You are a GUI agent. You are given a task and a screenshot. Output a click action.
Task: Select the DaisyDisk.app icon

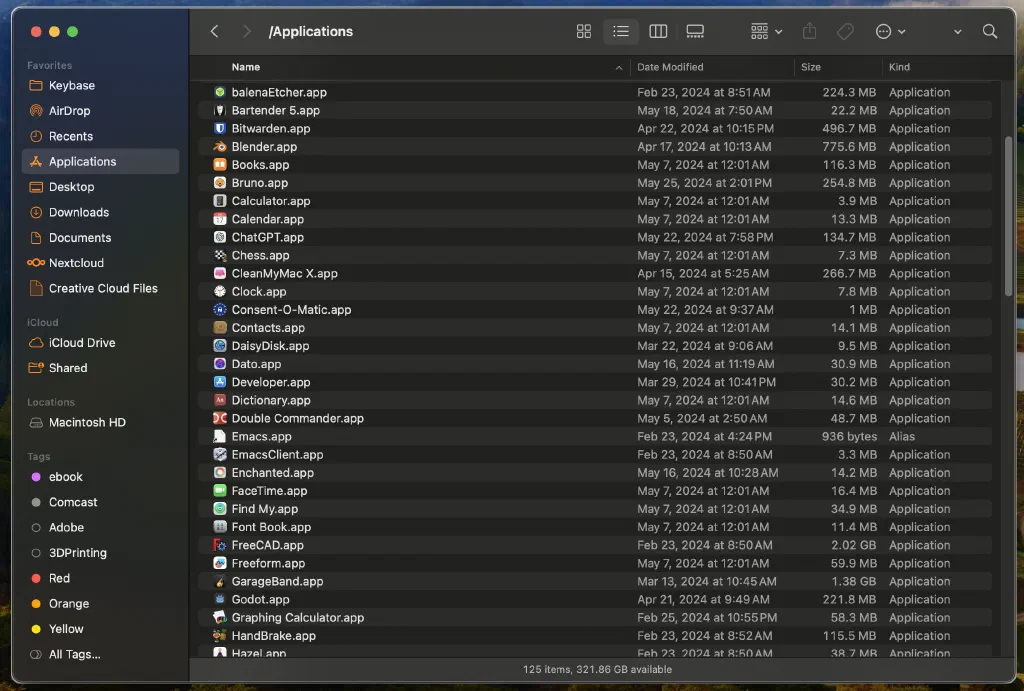click(x=220, y=346)
